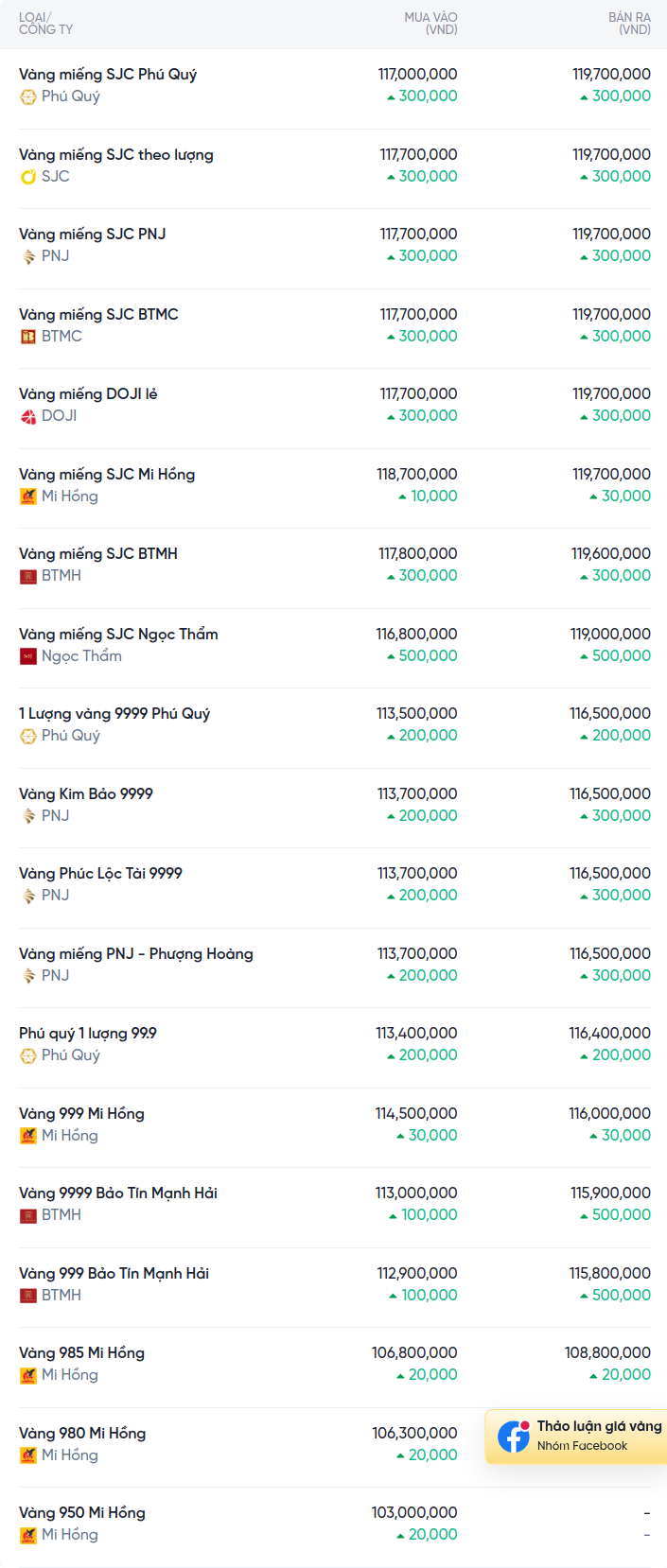Click the Phú Quý logo under Vàng miếng SJC Phú Quý
Viewport: 667px width, 1568px height.
click(x=28, y=96)
